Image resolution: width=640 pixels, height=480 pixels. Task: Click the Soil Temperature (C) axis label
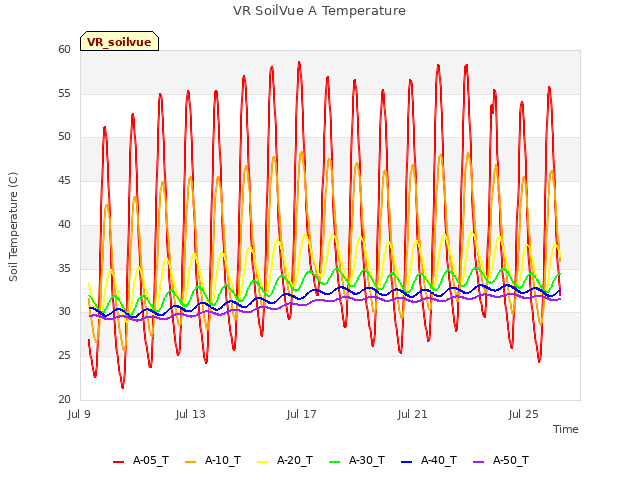[13, 227]
